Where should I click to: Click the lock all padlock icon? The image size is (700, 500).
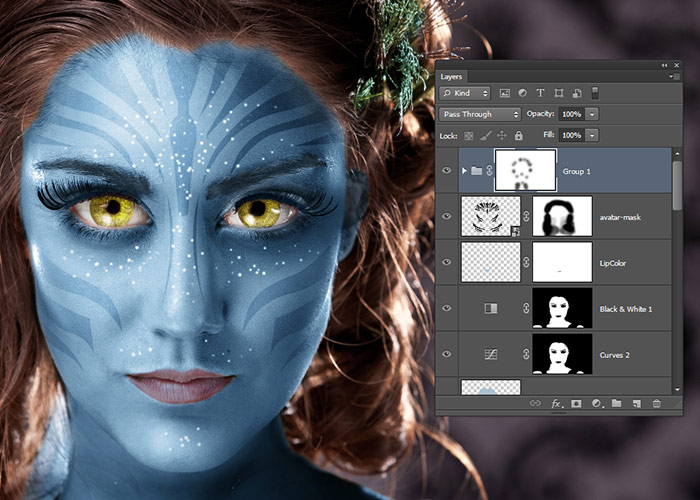click(518, 135)
